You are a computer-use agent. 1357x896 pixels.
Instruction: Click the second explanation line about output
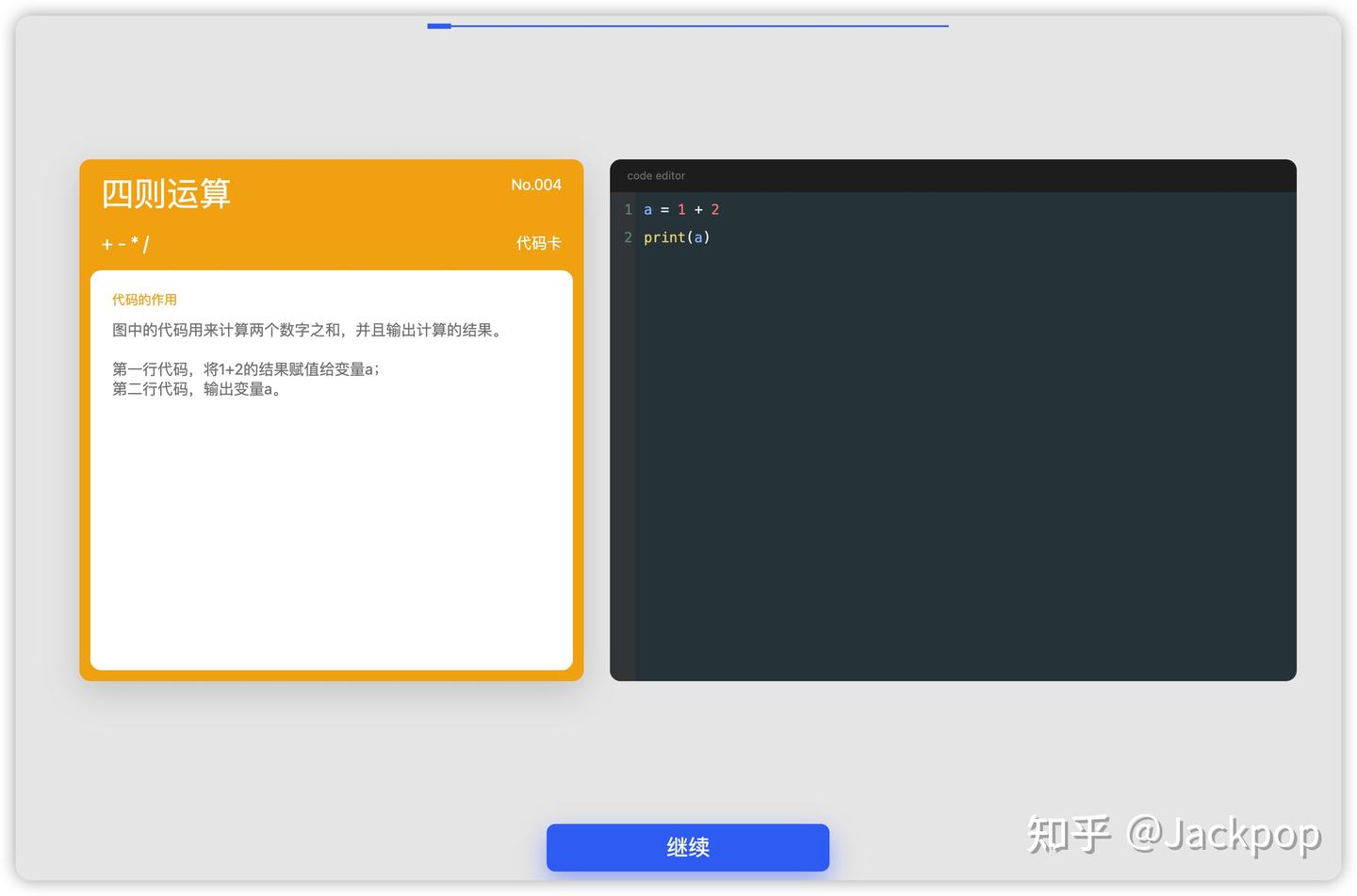pyautogui.click(x=196, y=388)
